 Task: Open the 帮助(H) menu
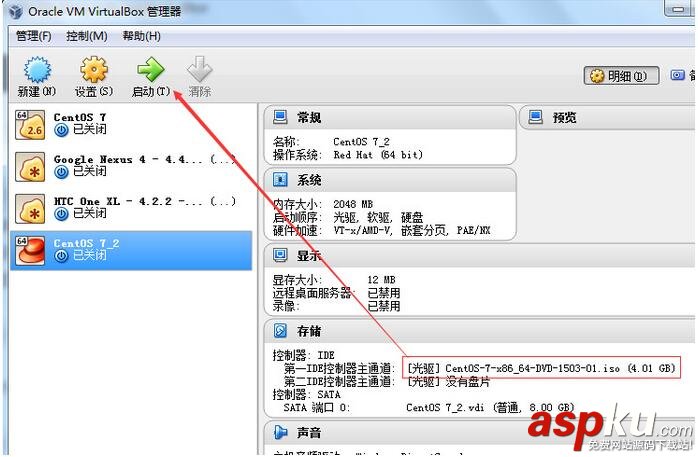[142, 36]
